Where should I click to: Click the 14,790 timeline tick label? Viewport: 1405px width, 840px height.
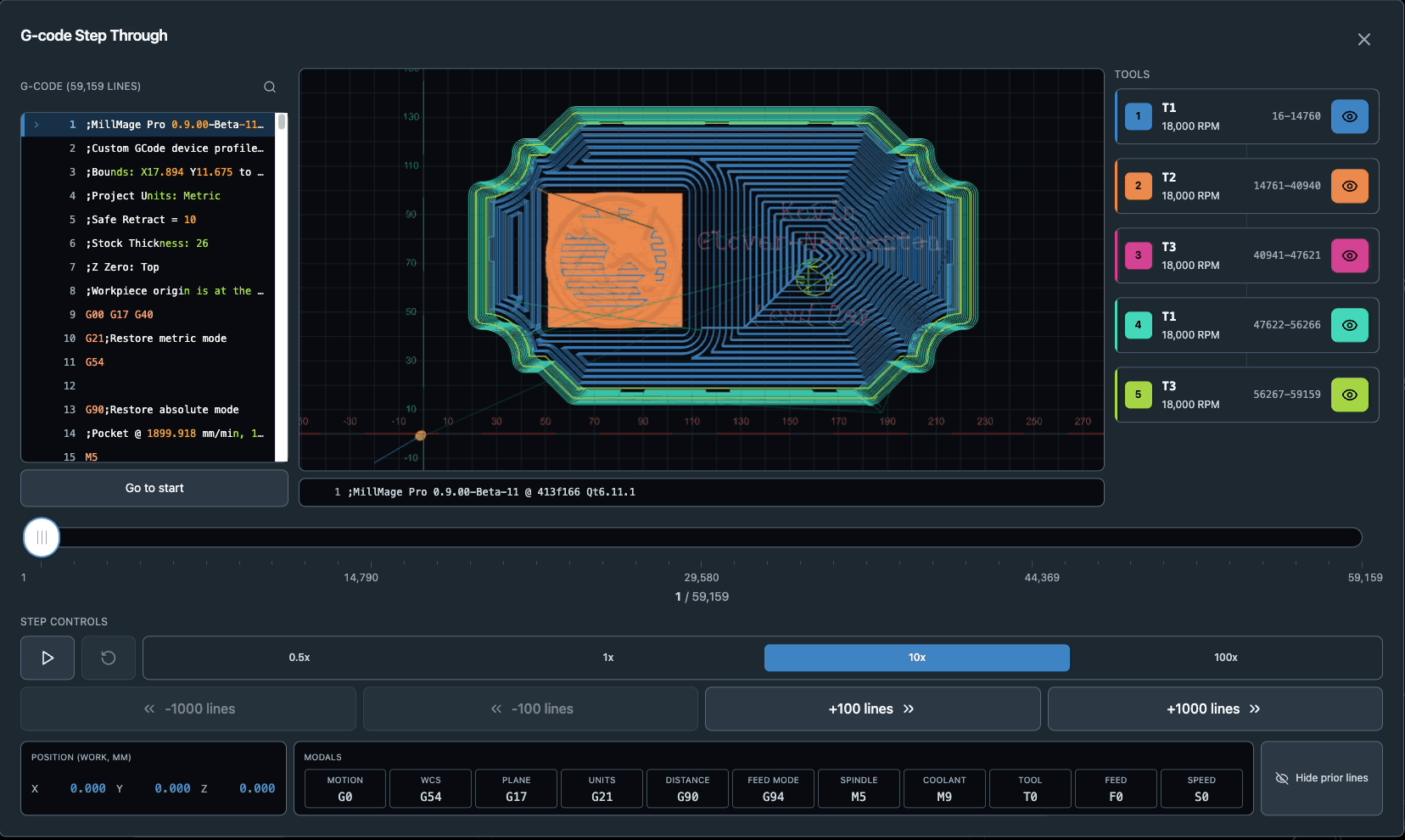(x=361, y=578)
